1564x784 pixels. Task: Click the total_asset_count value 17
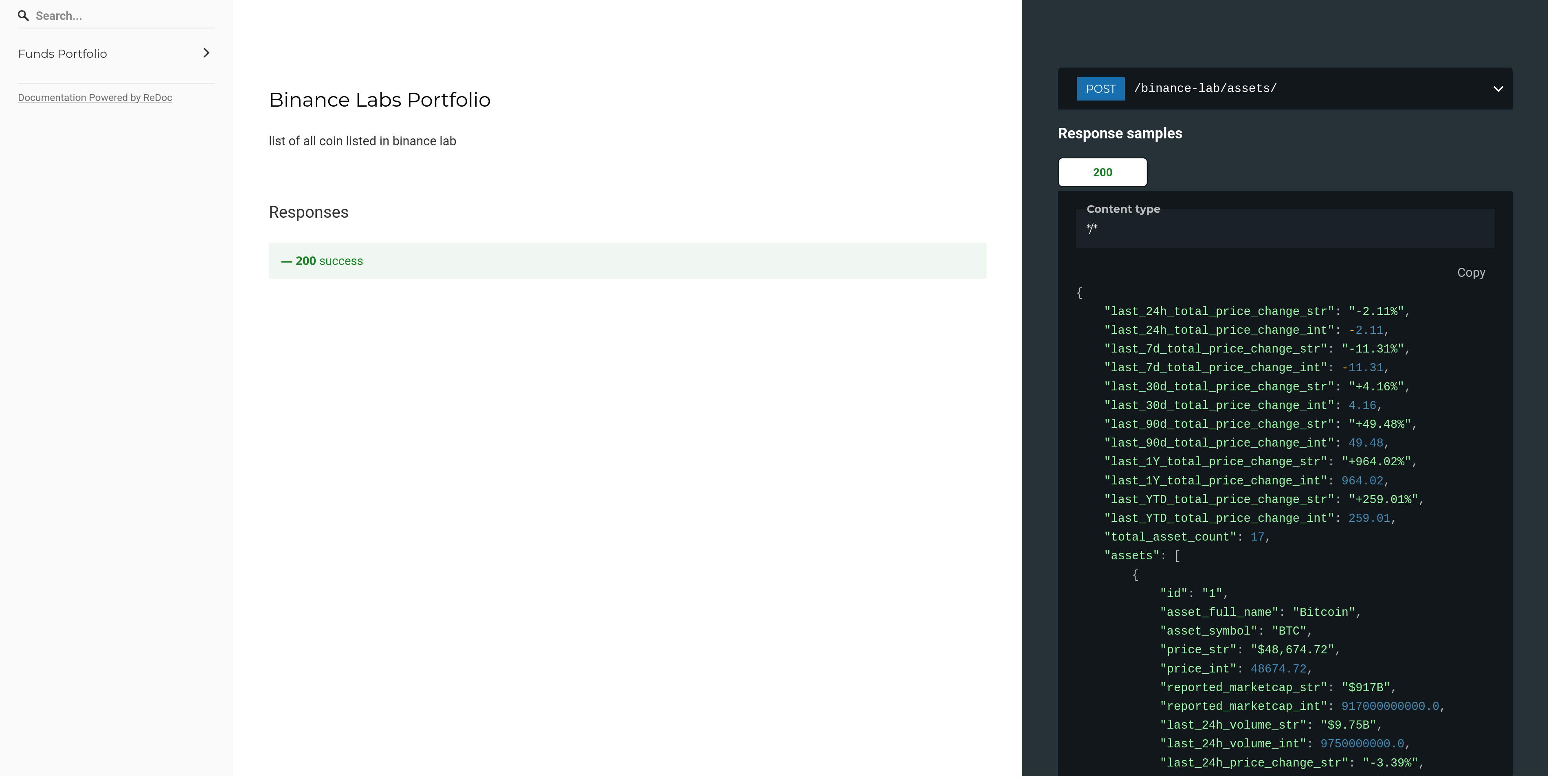point(1257,537)
